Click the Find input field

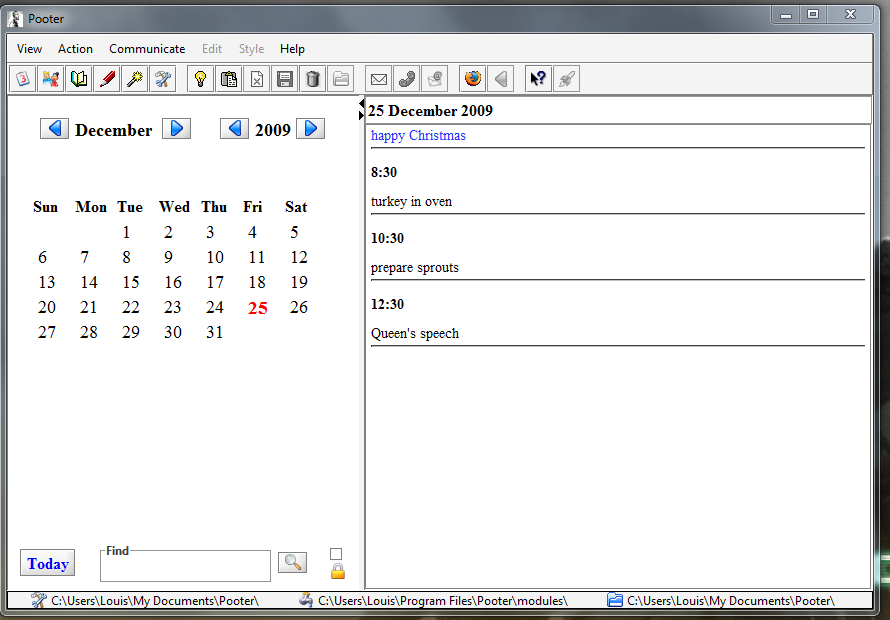coord(186,566)
